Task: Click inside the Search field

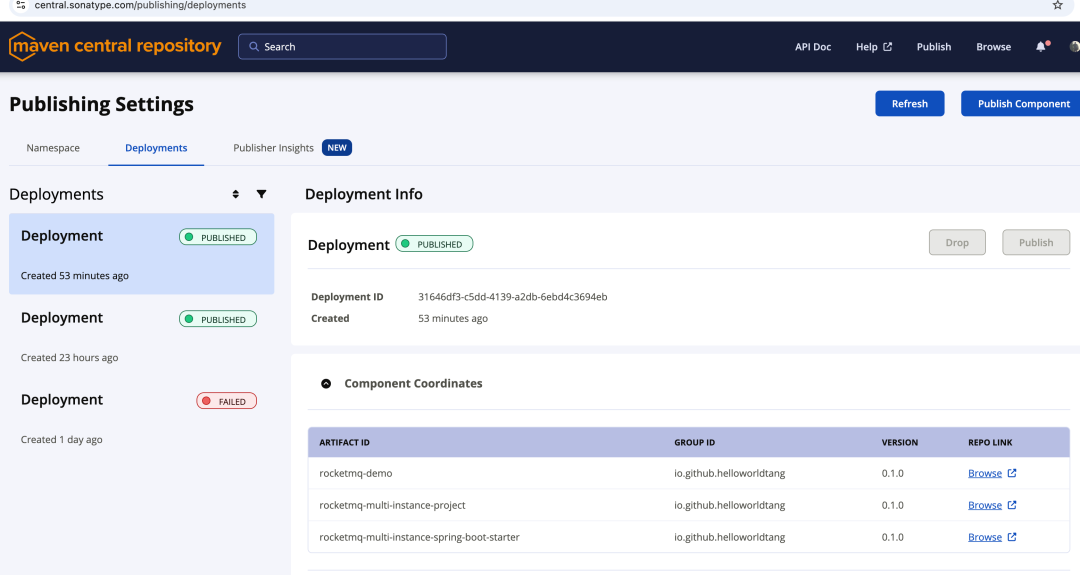Action: point(342,47)
